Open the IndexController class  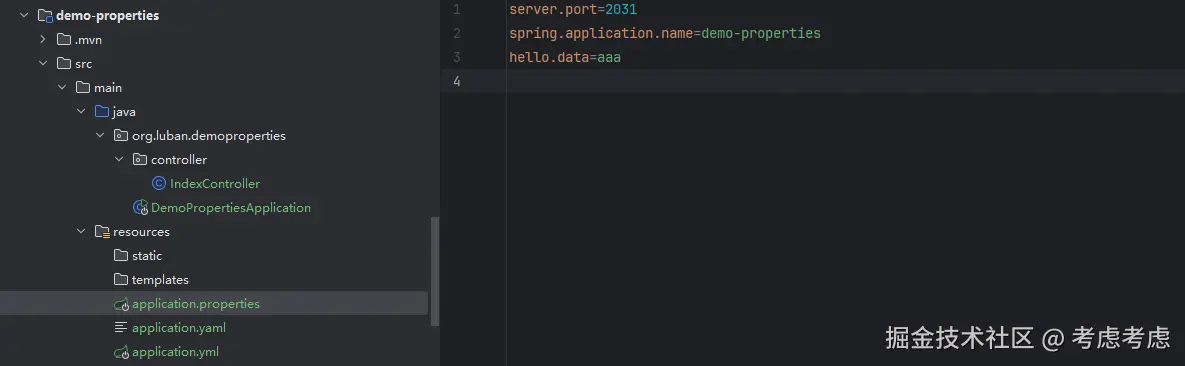click(215, 183)
